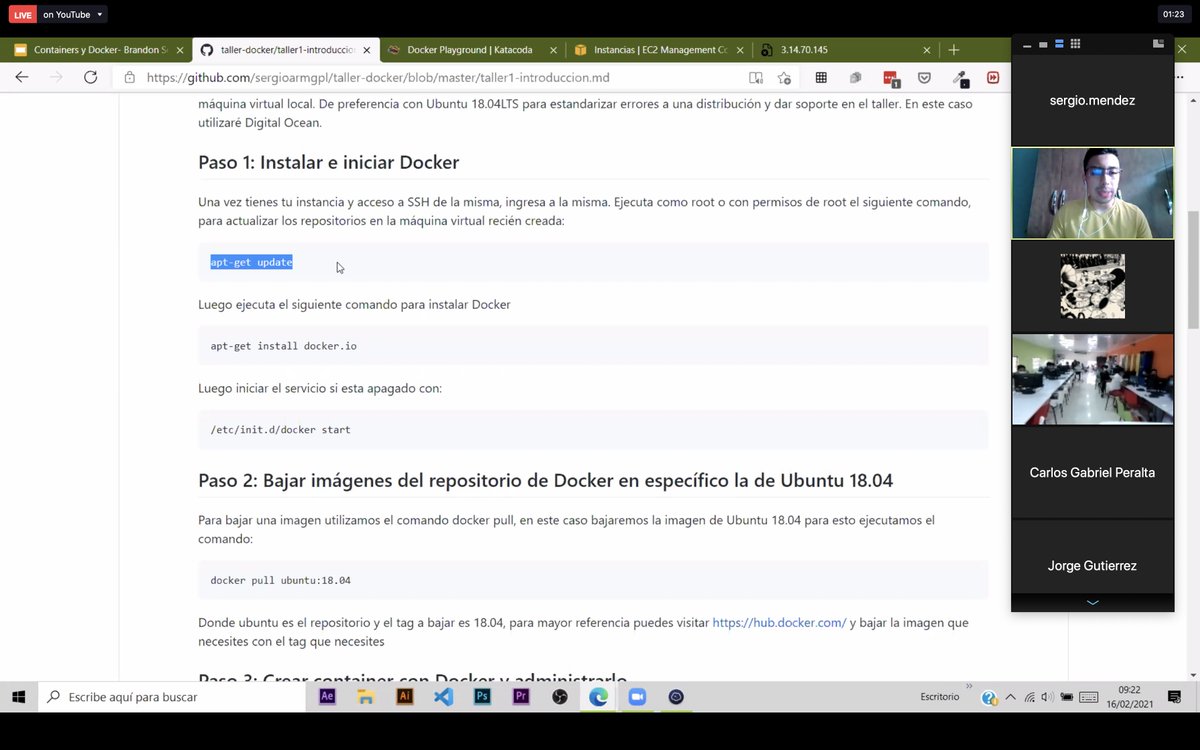Open the notification center icon
This screenshot has height=750, width=1200.
pos(1172,697)
